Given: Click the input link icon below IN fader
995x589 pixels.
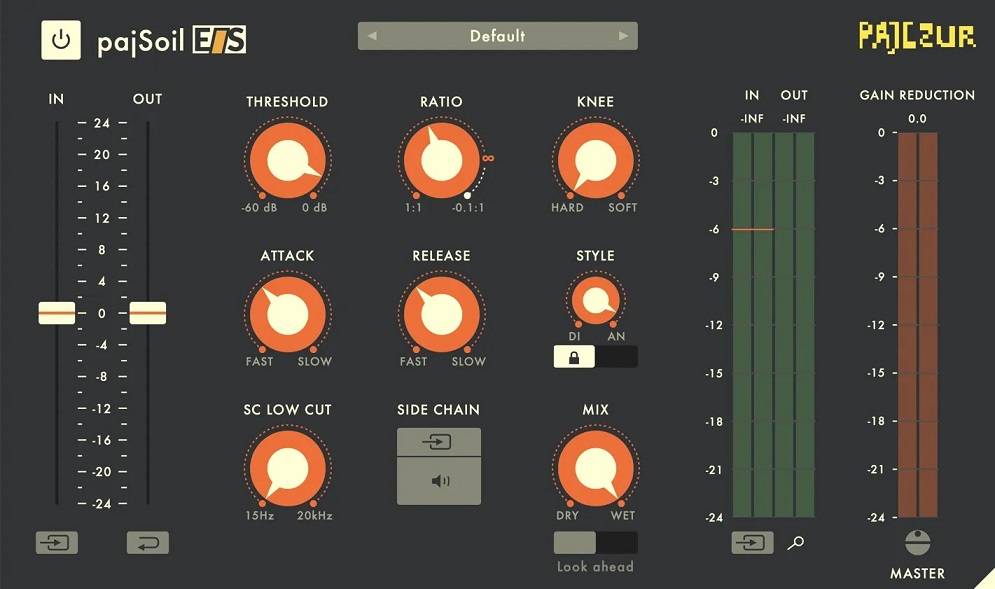Looking at the screenshot, I should [x=56, y=543].
